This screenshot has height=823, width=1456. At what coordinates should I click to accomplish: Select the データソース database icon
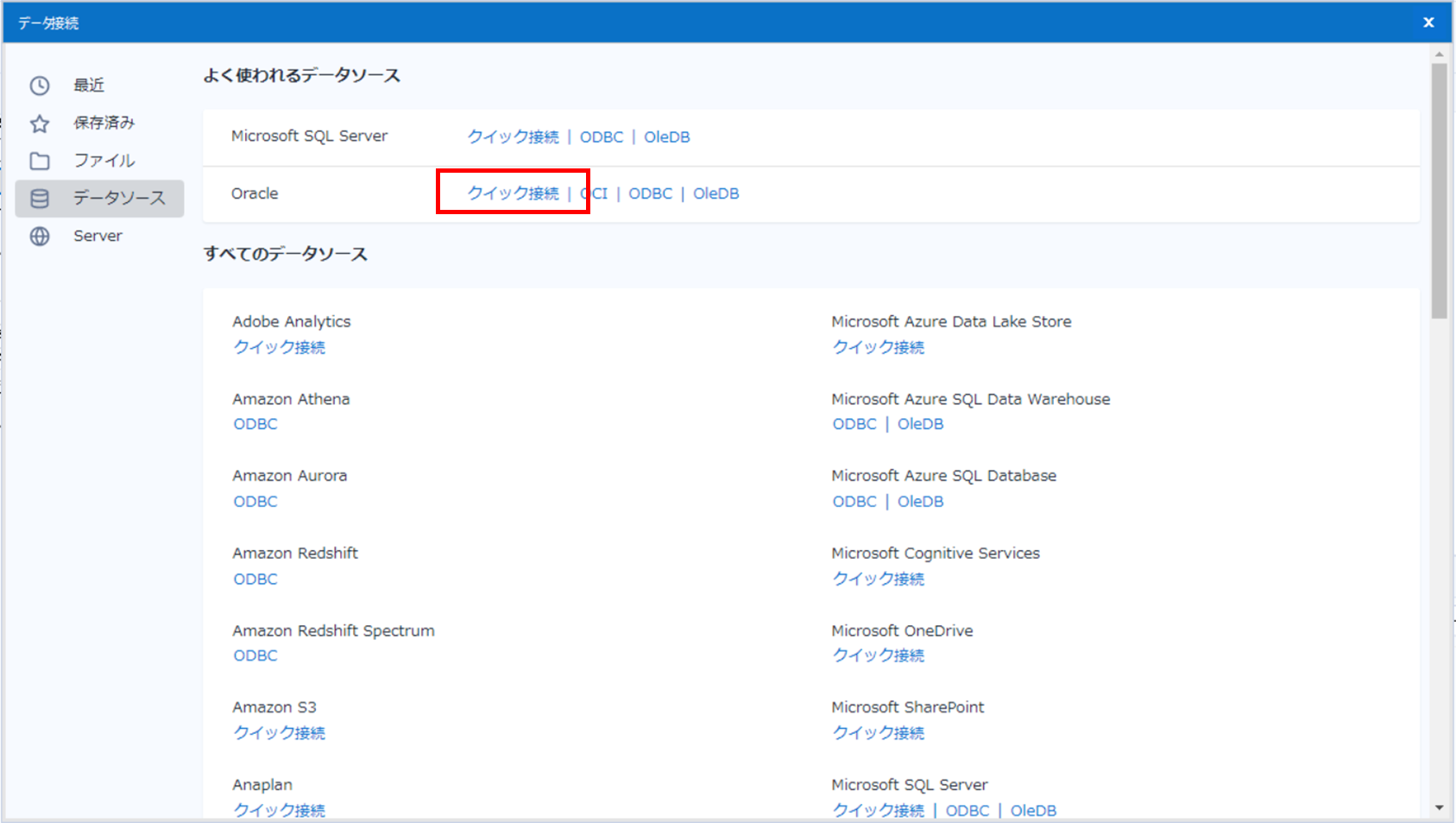40,199
